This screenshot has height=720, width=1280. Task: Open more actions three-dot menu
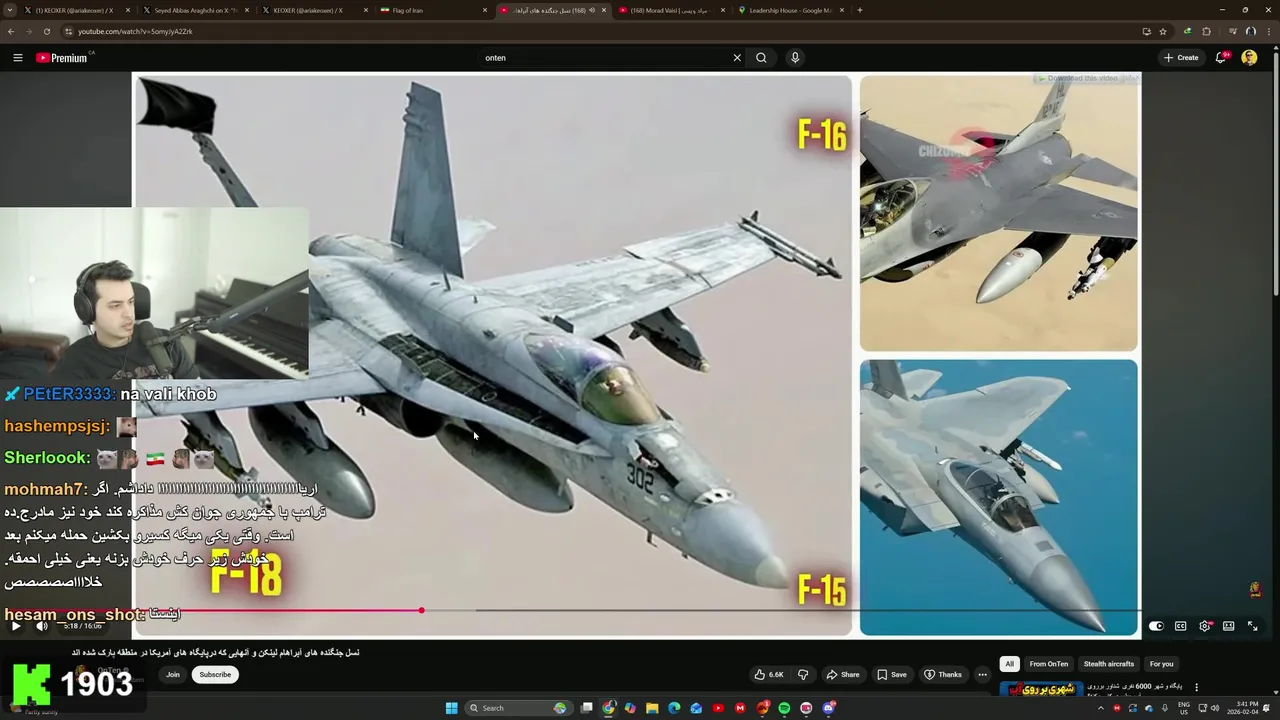(x=982, y=675)
